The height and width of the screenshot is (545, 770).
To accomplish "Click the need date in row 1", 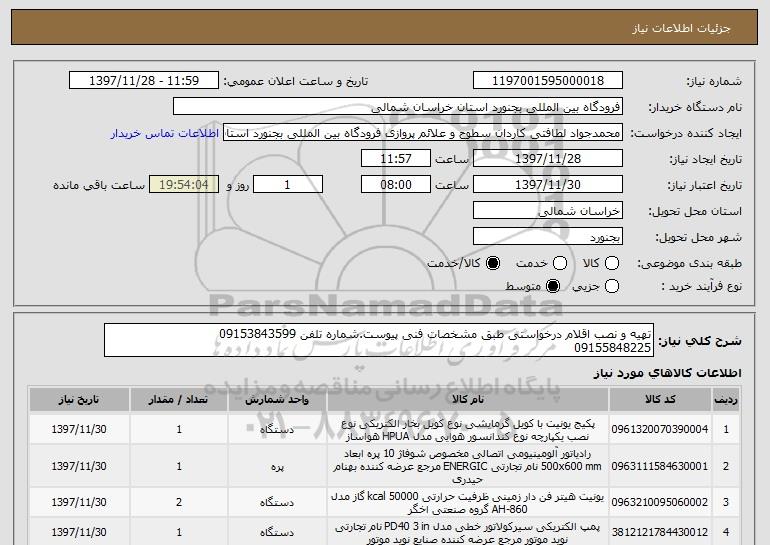I will tap(79, 430).
